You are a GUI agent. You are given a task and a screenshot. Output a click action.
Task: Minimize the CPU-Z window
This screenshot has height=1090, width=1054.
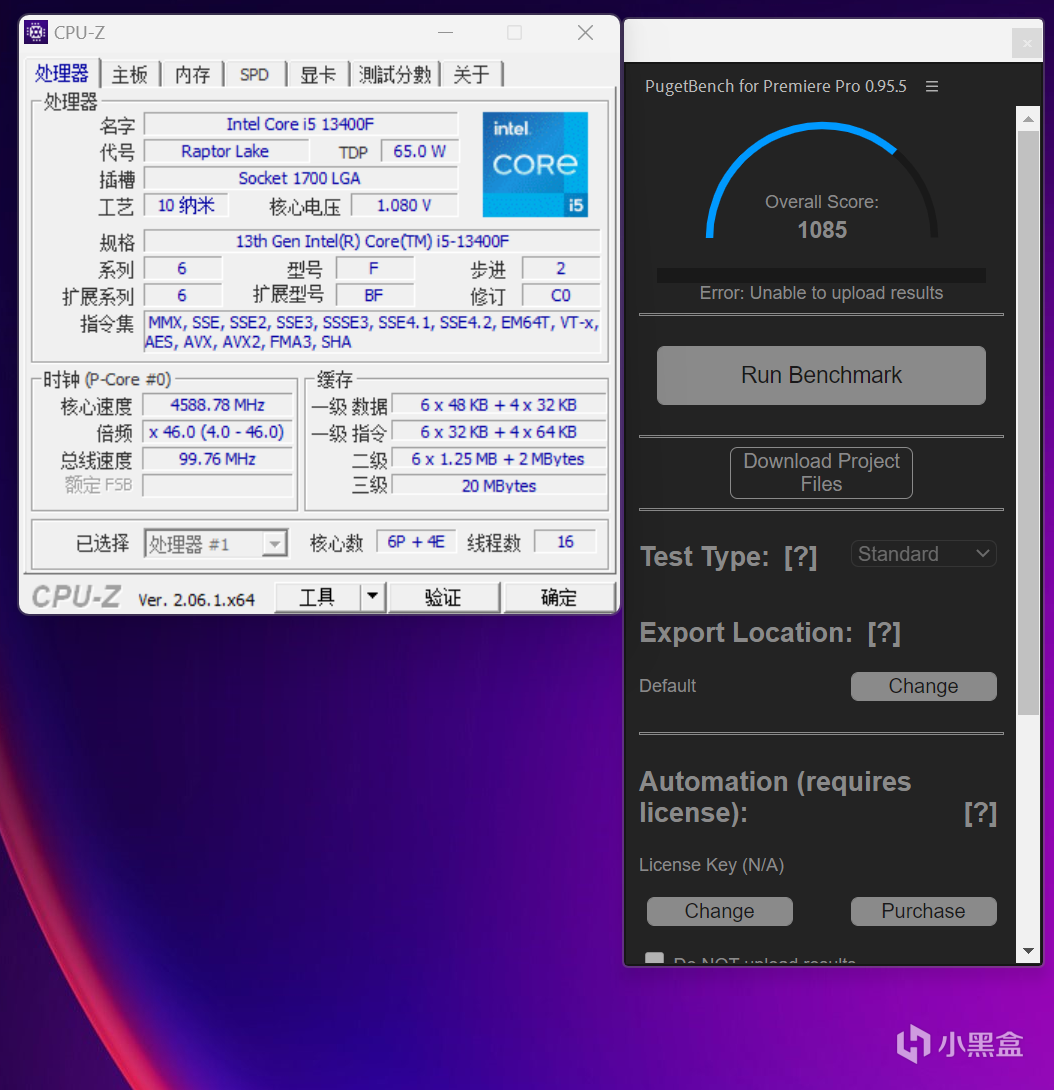(446, 33)
